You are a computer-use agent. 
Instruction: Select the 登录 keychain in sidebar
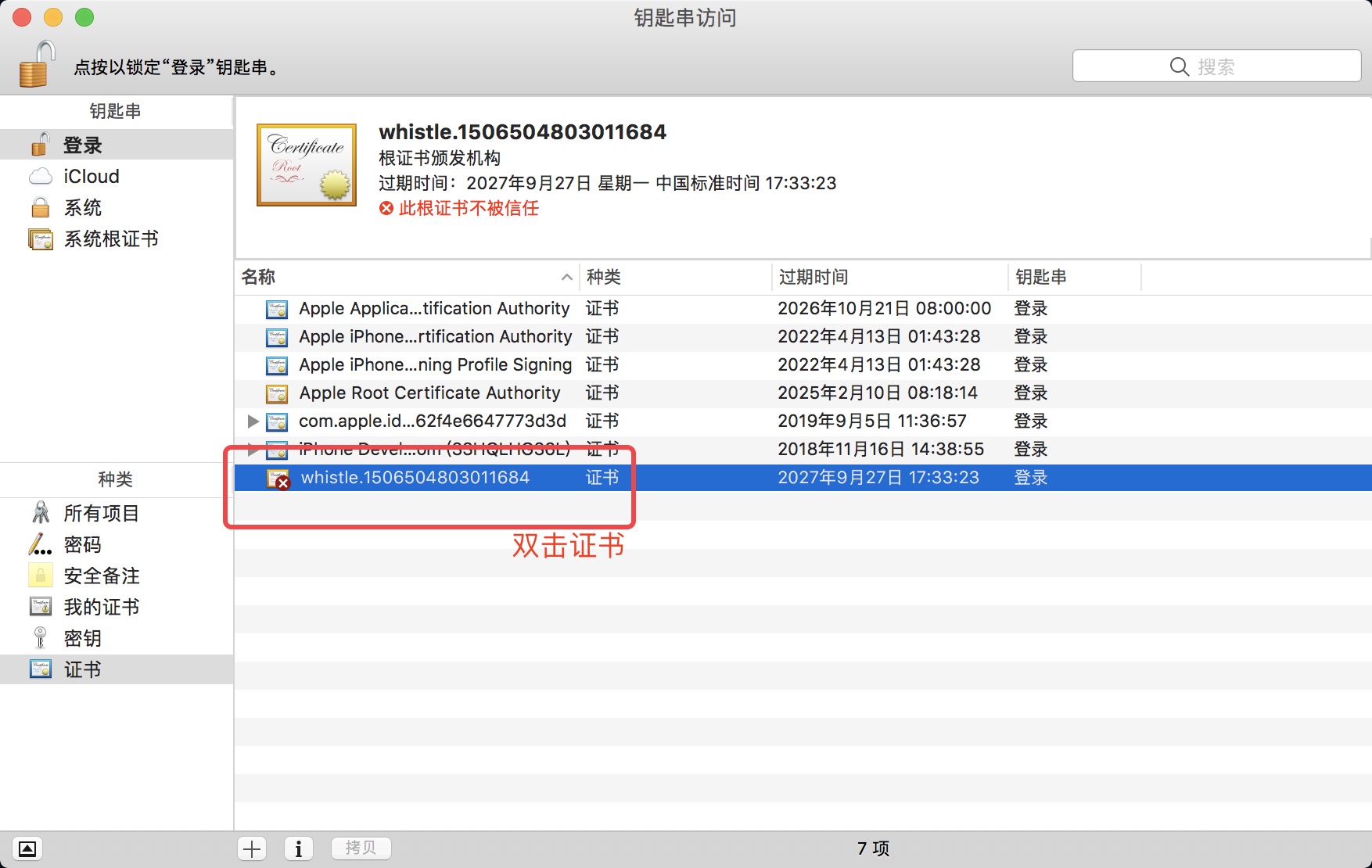[x=117, y=145]
